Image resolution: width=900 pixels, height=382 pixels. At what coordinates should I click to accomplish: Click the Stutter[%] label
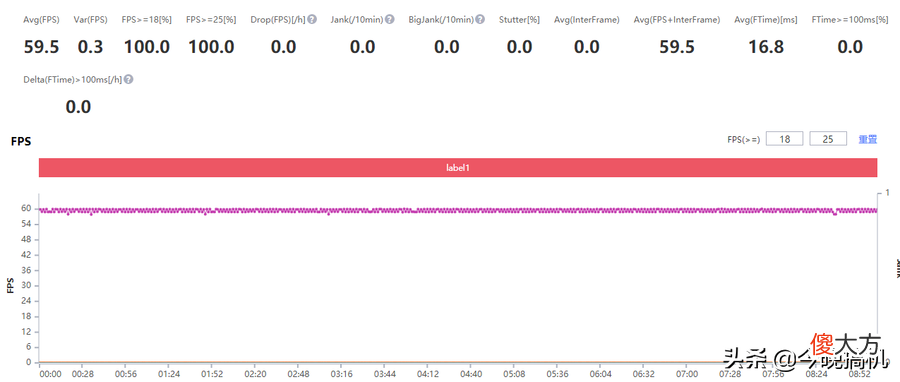(519, 20)
